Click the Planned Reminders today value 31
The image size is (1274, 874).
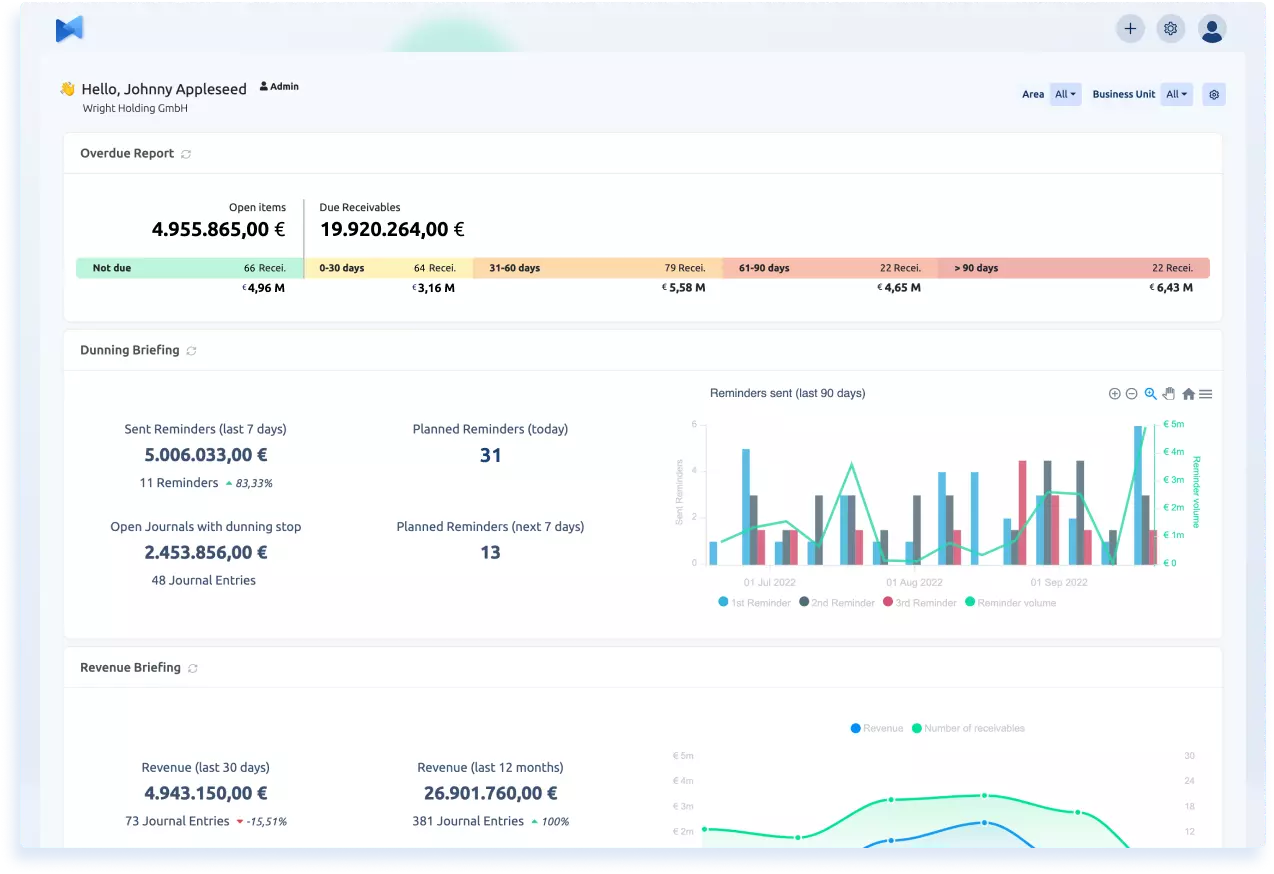[490, 455]
